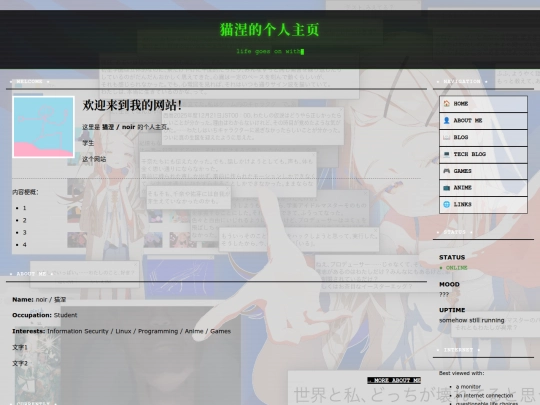Click list item '1' under 内容梗概
The image size is (540, 405).
(x=24, y=208)
